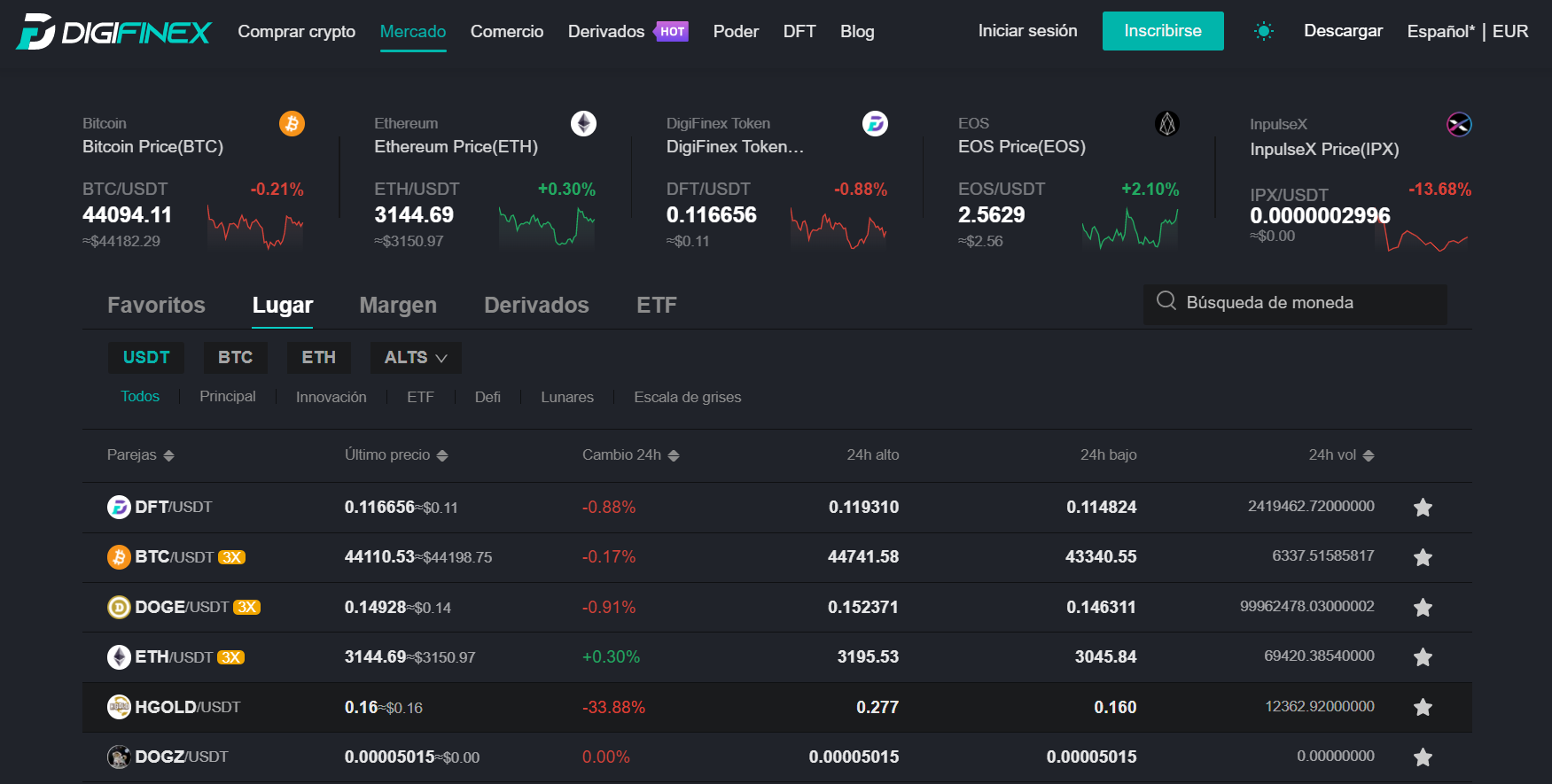Open the Poder menu item
The height and width of the screenshot is (784, 1552).
click(736, 31)
